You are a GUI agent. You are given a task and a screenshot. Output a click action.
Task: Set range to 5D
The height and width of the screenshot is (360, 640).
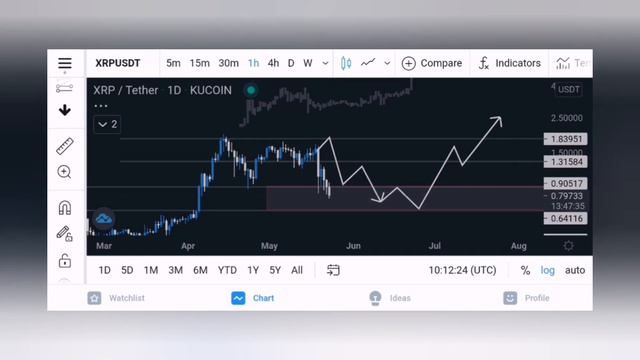point(127,270)
